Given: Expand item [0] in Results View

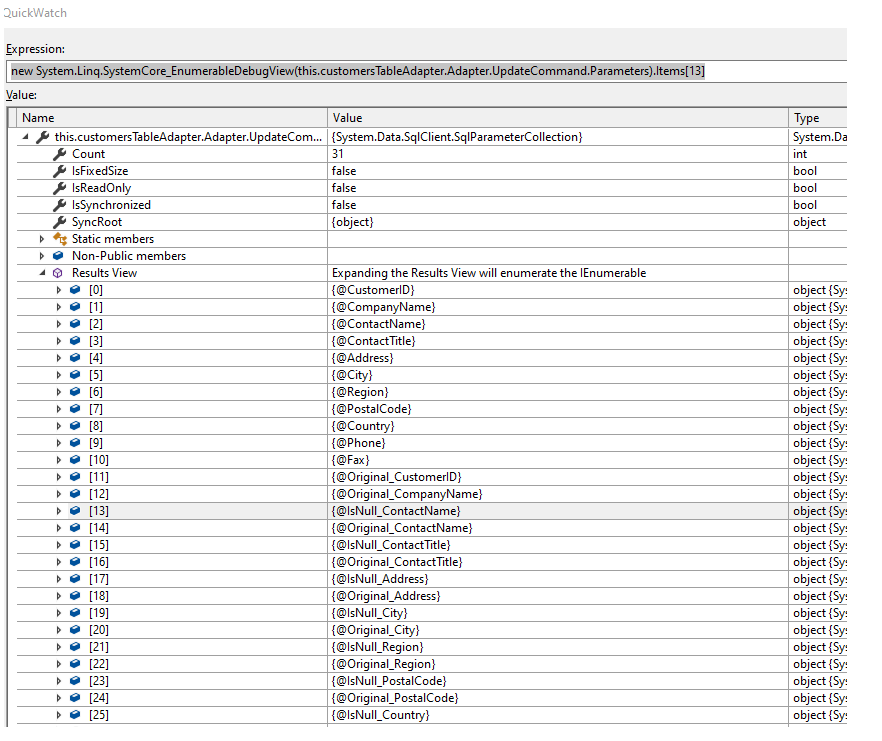Looking at the screenshot, I should (x=58, y=290).
